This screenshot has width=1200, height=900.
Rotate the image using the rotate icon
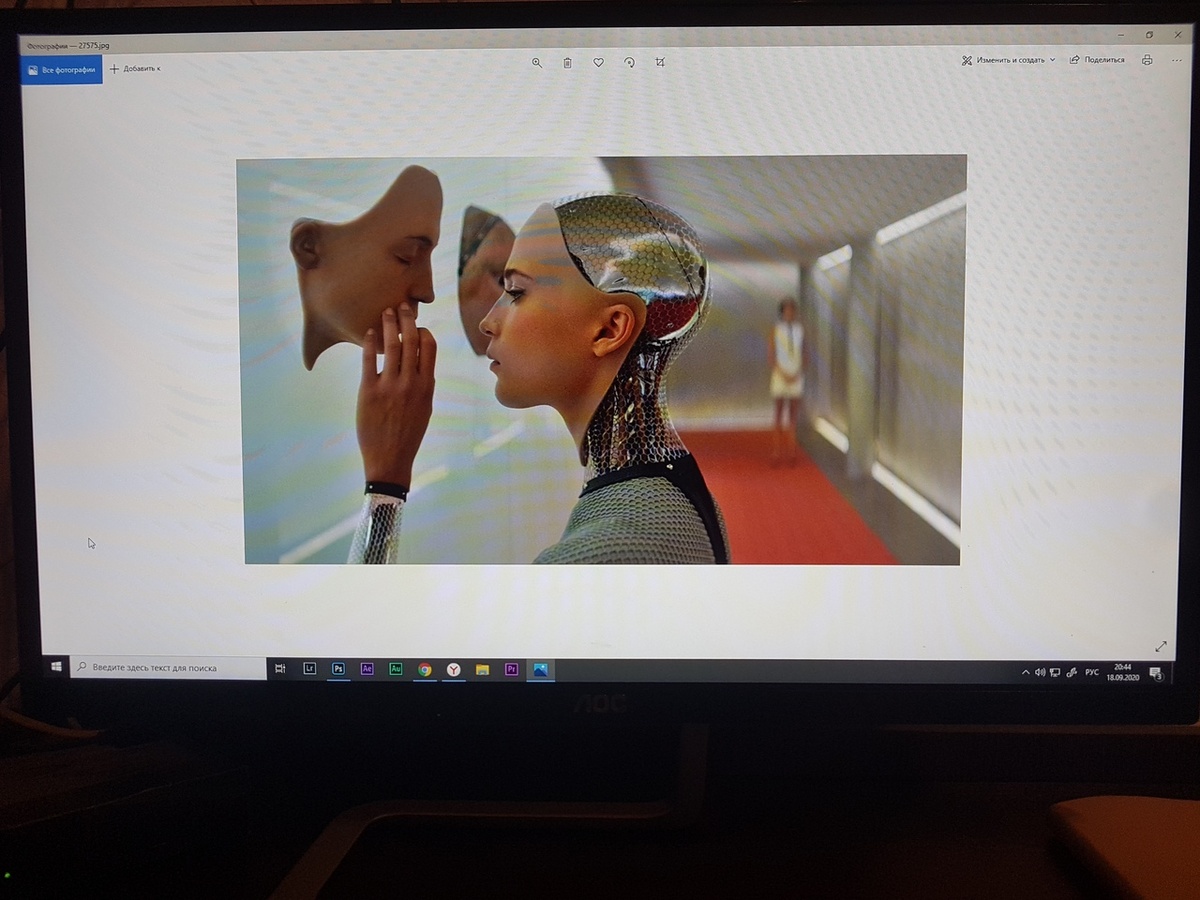[629, 62]
